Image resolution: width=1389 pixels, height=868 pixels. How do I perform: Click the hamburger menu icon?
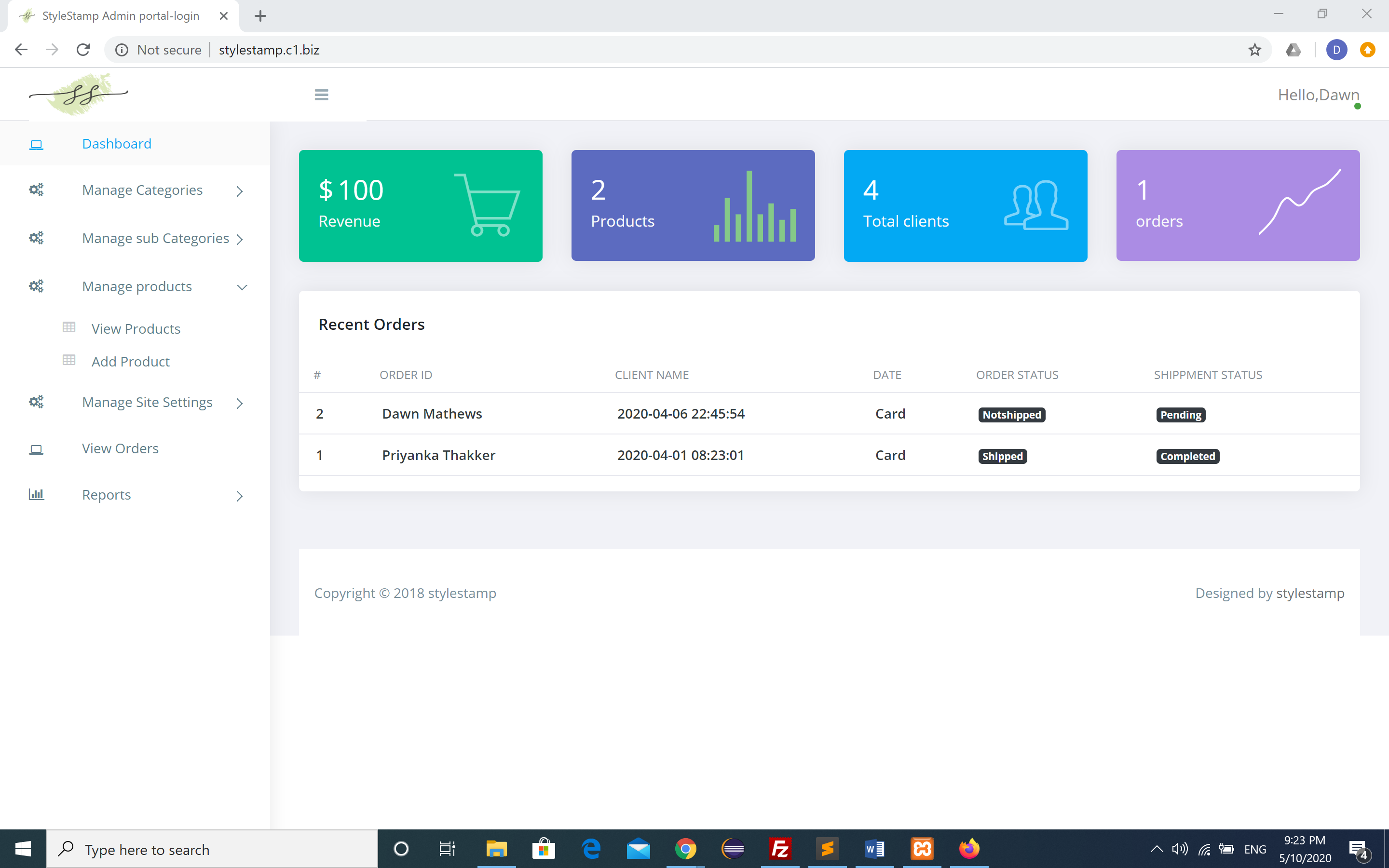pos(321,95)
